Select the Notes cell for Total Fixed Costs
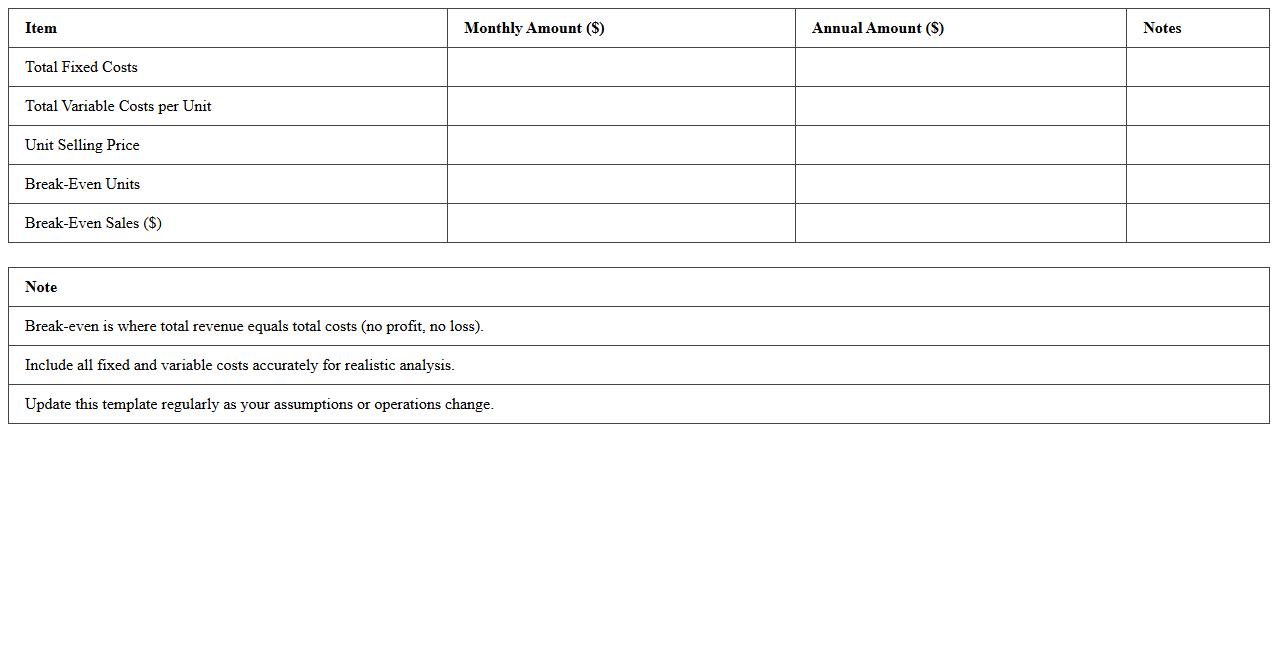 point(1197,67)
